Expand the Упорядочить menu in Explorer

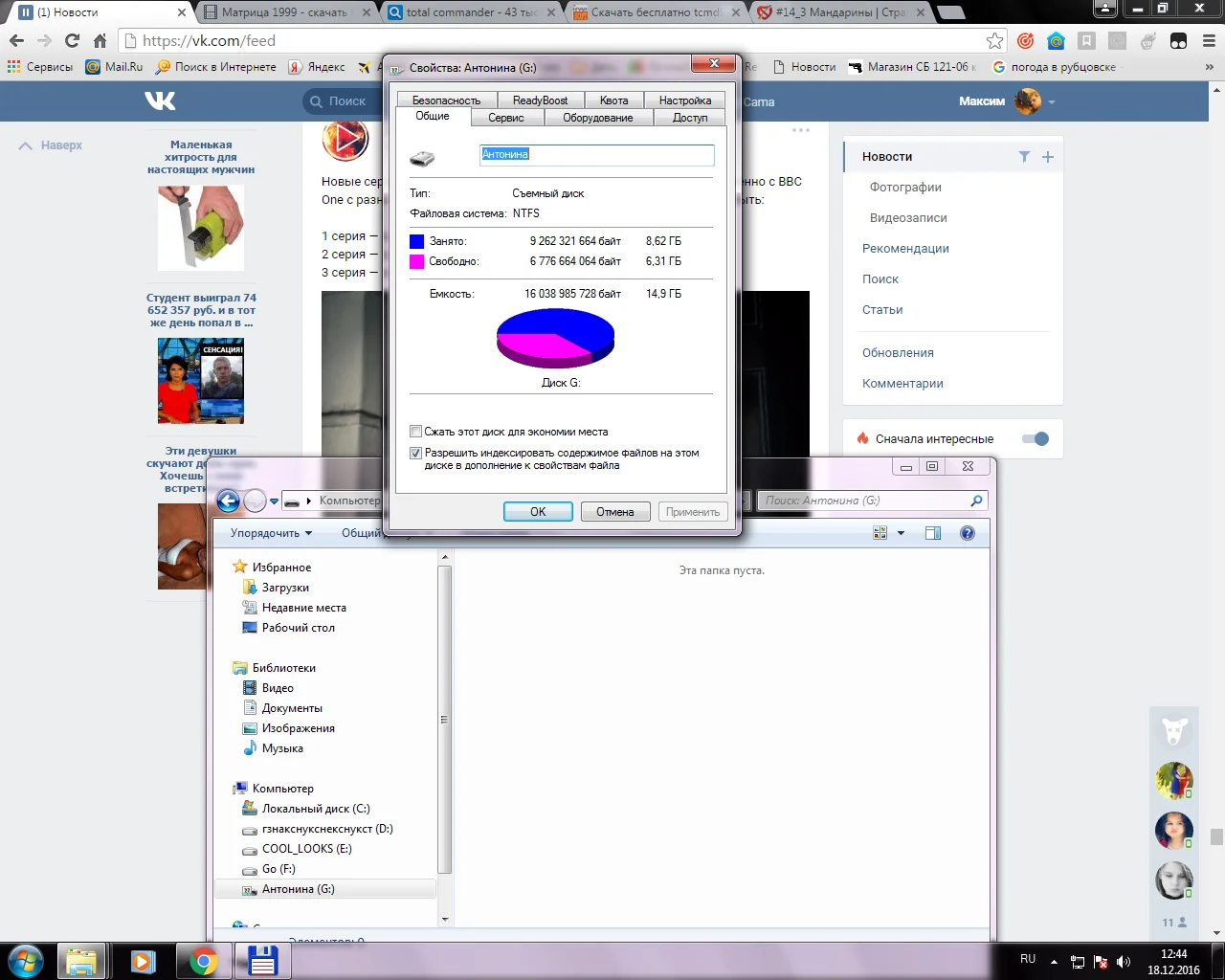click(x=271, y=533)
